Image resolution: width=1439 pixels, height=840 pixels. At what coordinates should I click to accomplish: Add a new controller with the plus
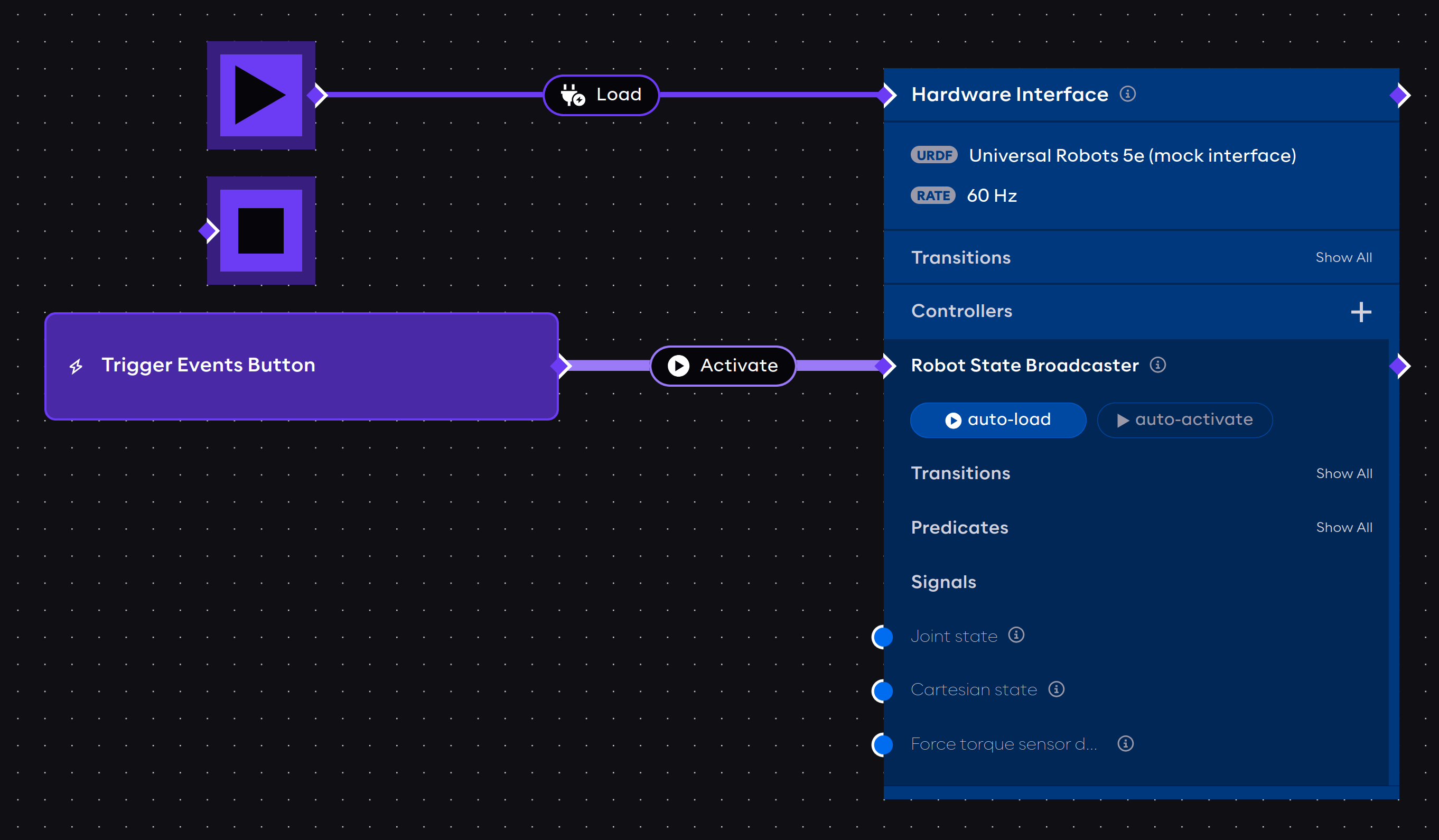click(x=1361, y=311)
